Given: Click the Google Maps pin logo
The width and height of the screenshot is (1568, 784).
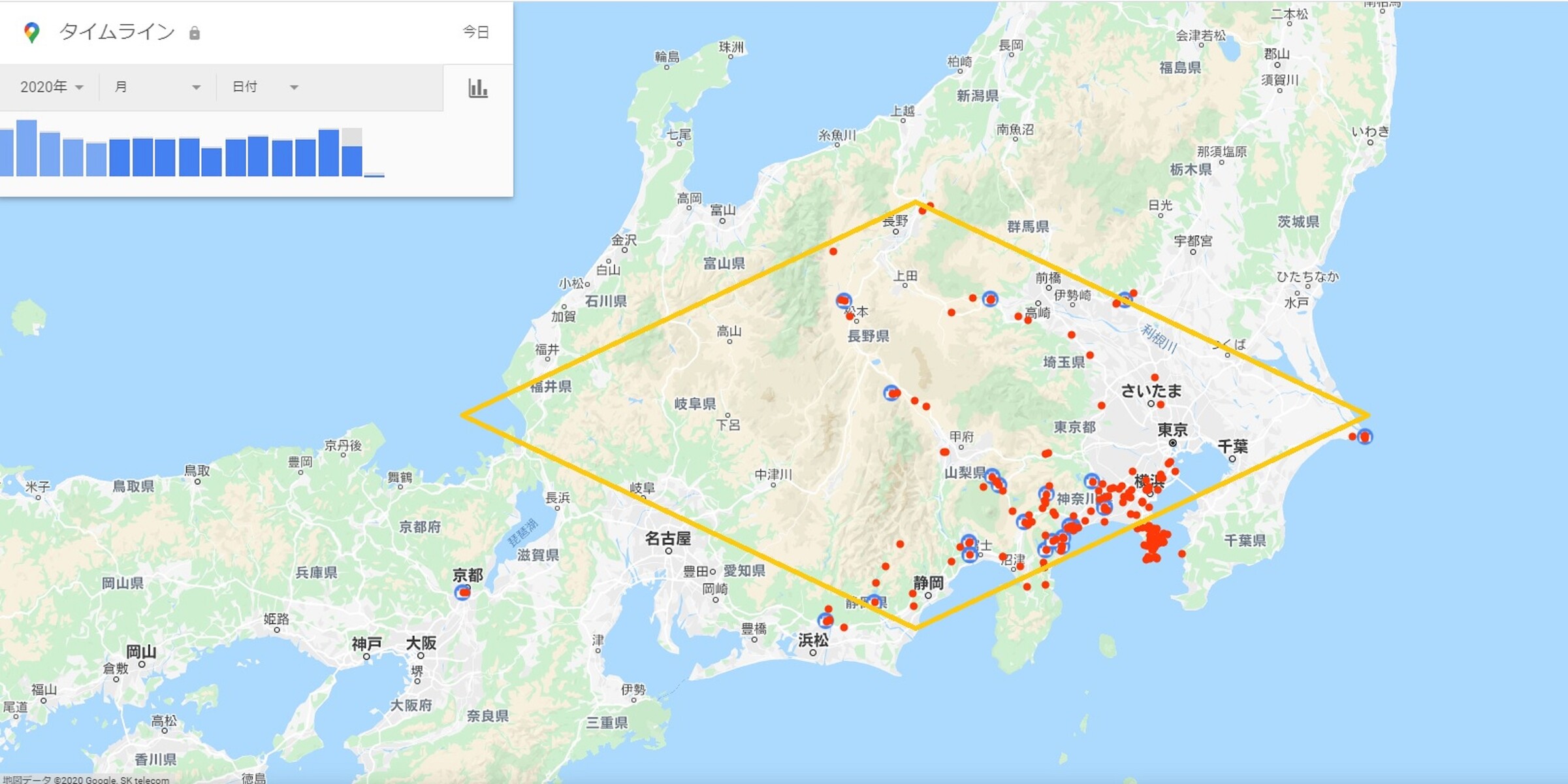Looking at the screenshot, I should point(31,32).
